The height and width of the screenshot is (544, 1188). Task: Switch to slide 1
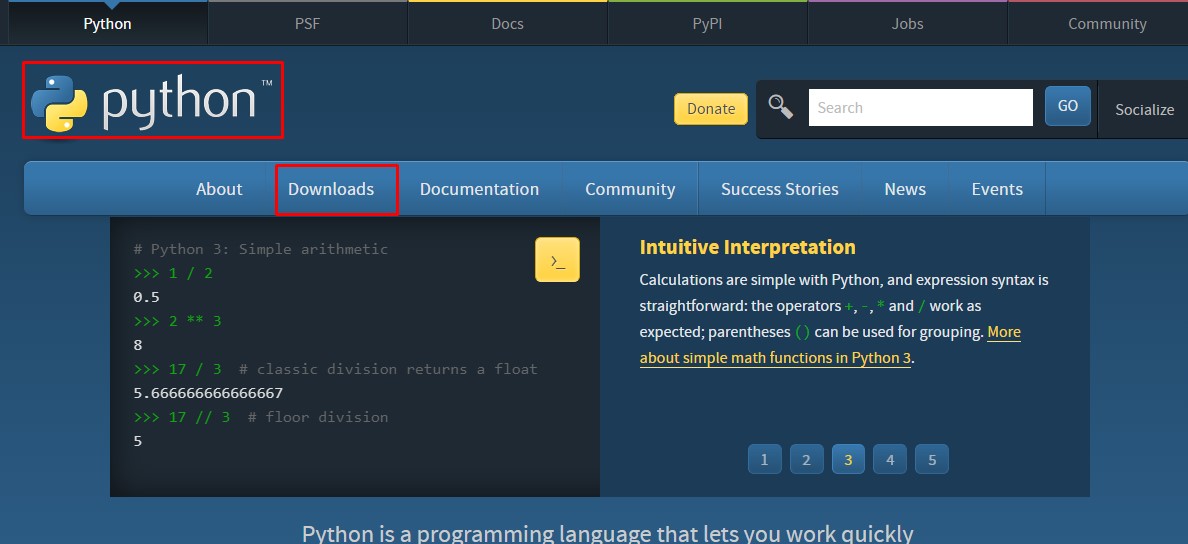point(764,459)
